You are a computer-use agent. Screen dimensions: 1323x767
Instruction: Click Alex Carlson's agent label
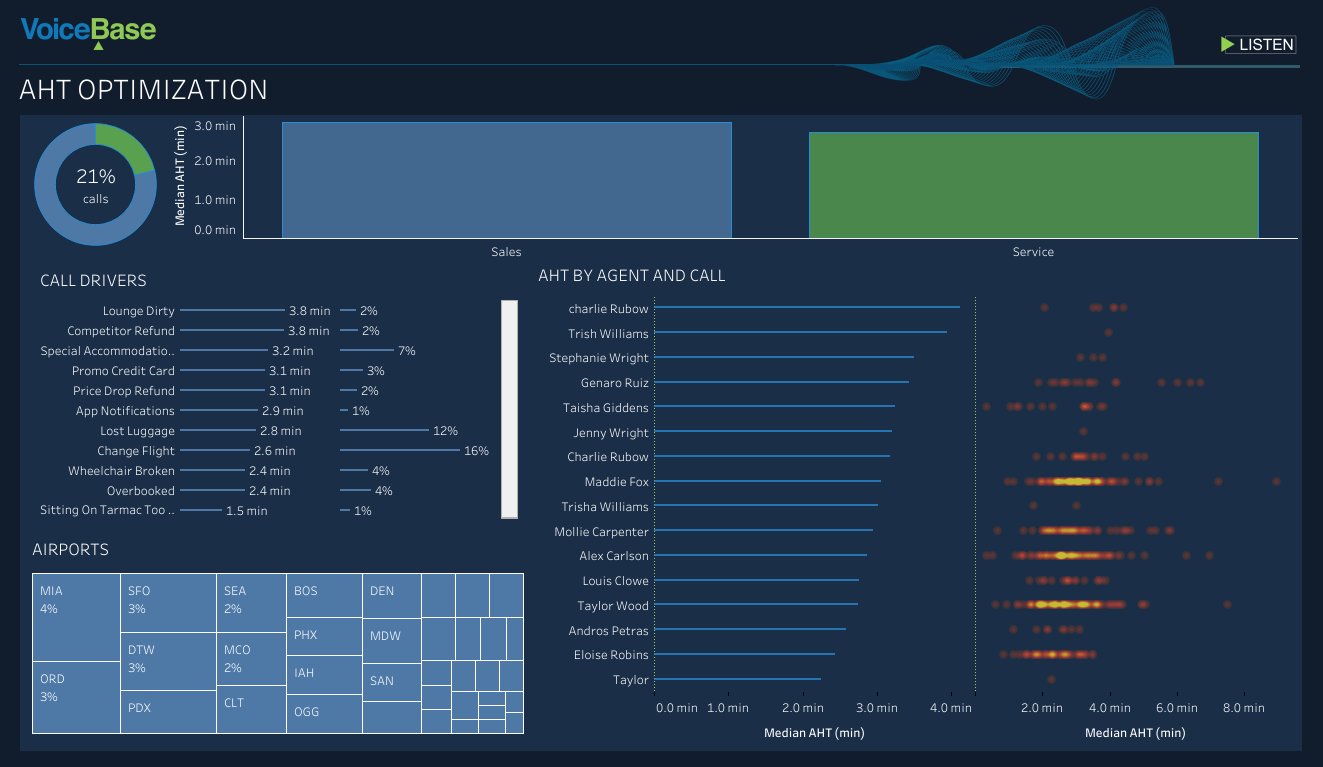[613, 556]
